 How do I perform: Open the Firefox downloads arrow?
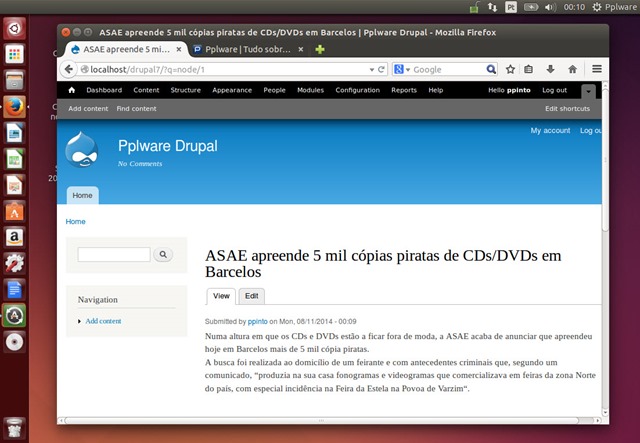click(550, 69)
